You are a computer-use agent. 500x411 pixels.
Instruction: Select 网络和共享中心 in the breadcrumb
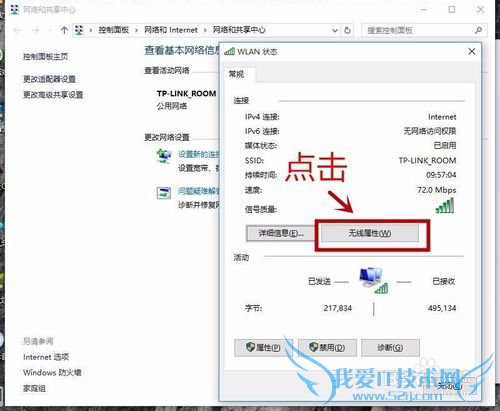239,30
